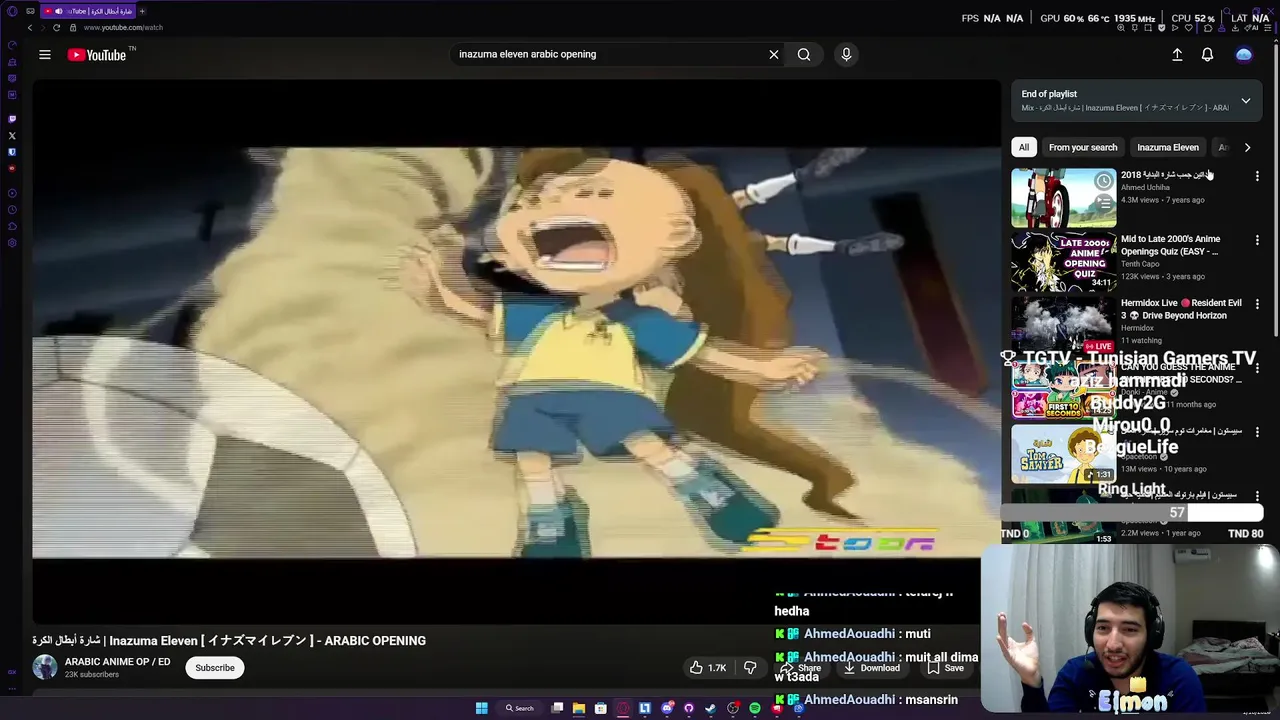Open OBS Studio from the taskbar
Image resolution: width=1280 pixels, height=720 pixels.
coord(733,708)
